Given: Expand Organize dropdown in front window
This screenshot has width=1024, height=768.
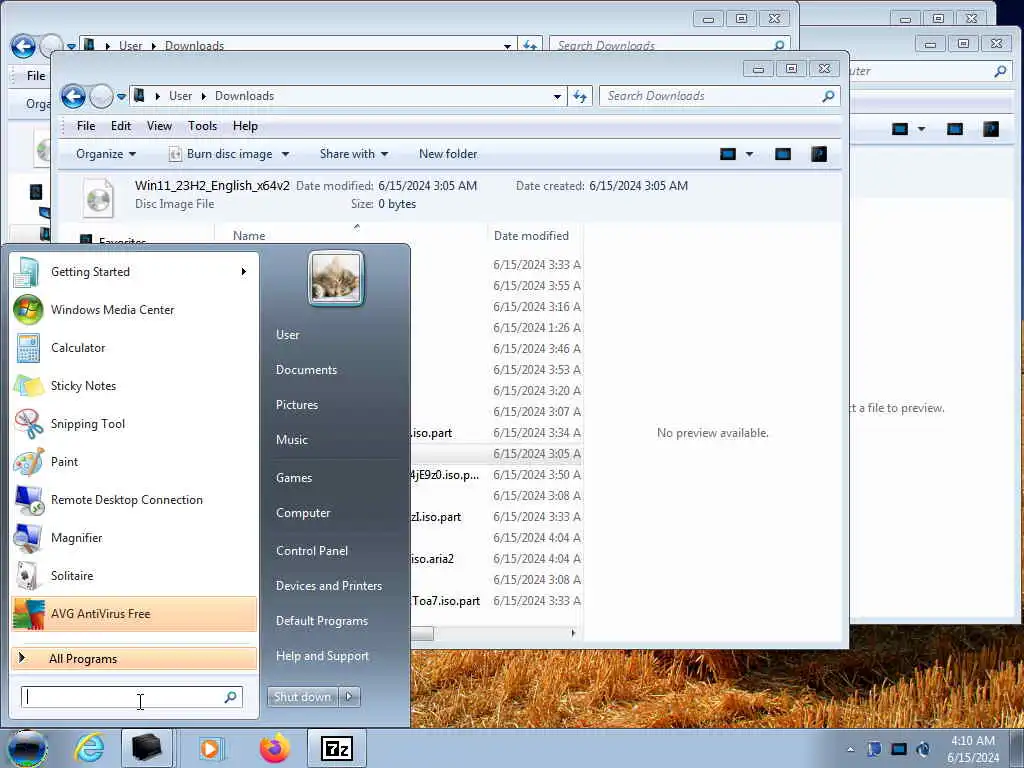Looking at the screenshot, I should 106,154.
